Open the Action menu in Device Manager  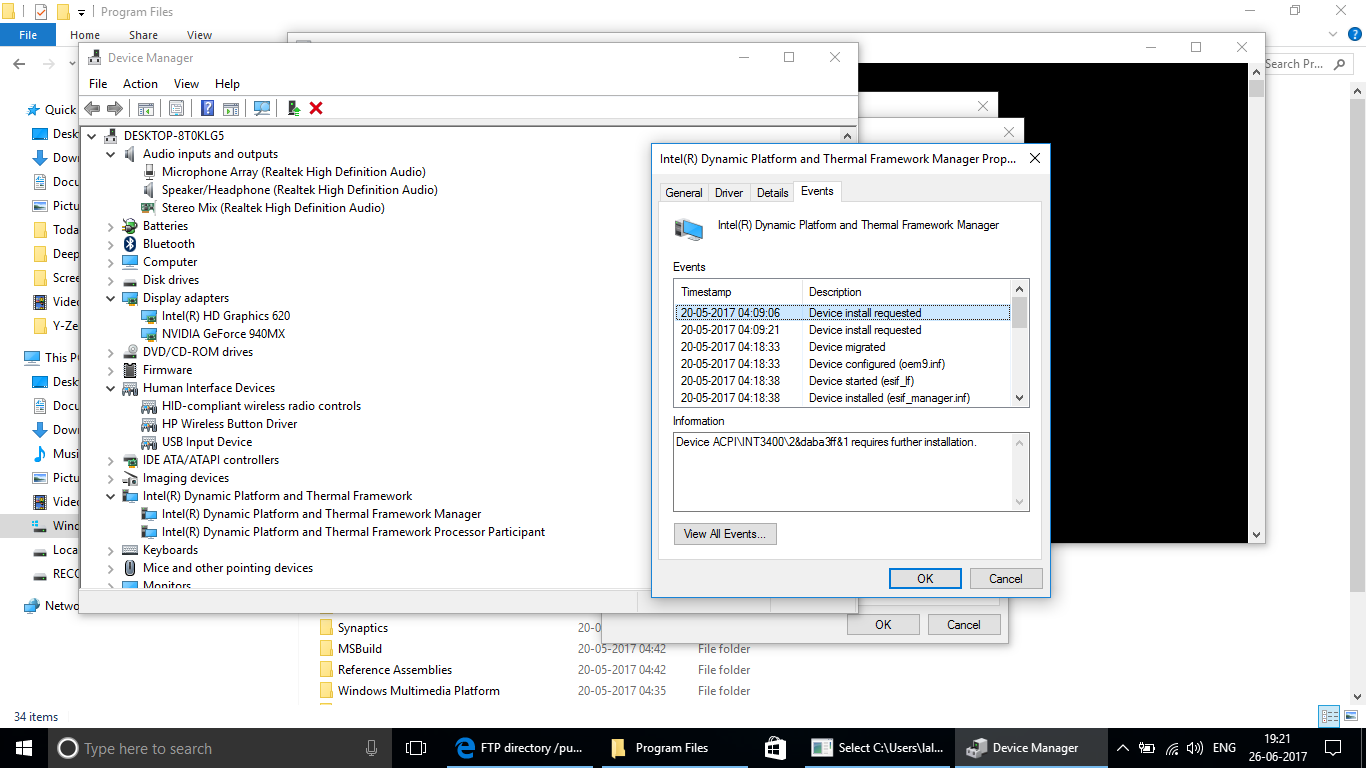(x=140, y=84)
